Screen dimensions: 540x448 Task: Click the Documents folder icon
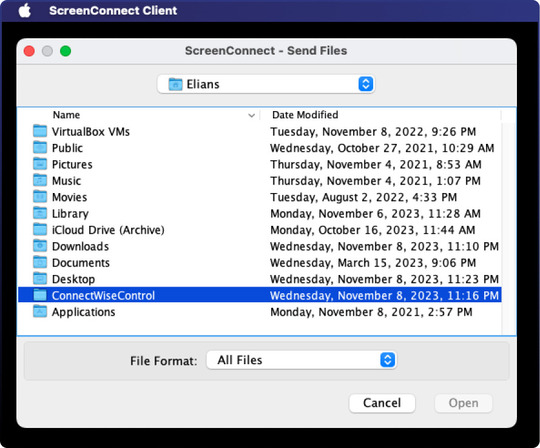40,262
